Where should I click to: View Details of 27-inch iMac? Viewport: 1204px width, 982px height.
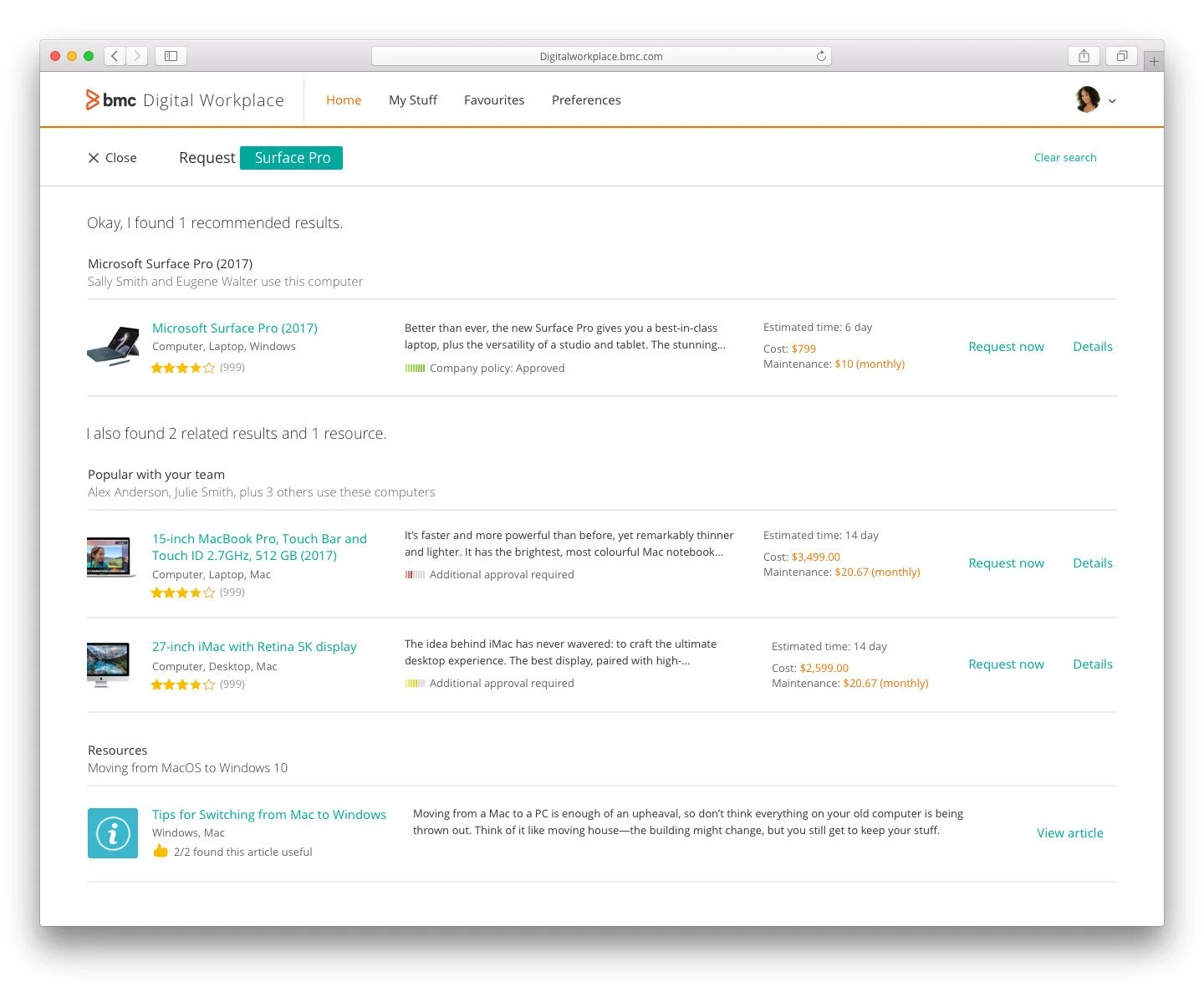point(1093,664)
